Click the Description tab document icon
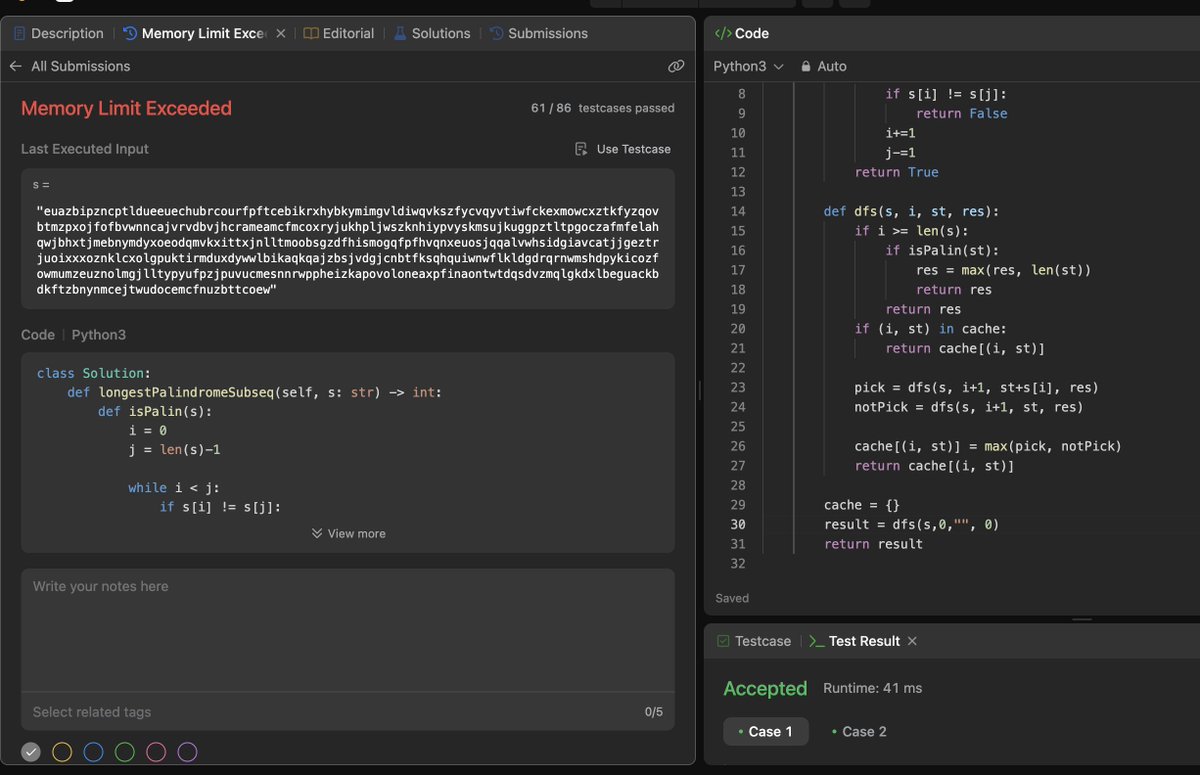Viewport: 1200px width, 775px height. [x=20, y=33]
